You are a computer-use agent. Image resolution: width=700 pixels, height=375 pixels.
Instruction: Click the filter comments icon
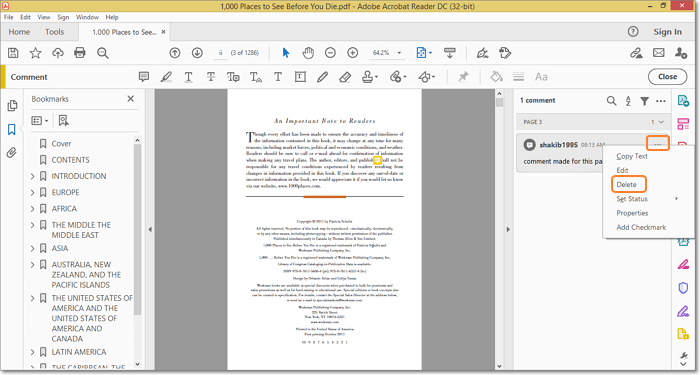(x=644, y=101)
